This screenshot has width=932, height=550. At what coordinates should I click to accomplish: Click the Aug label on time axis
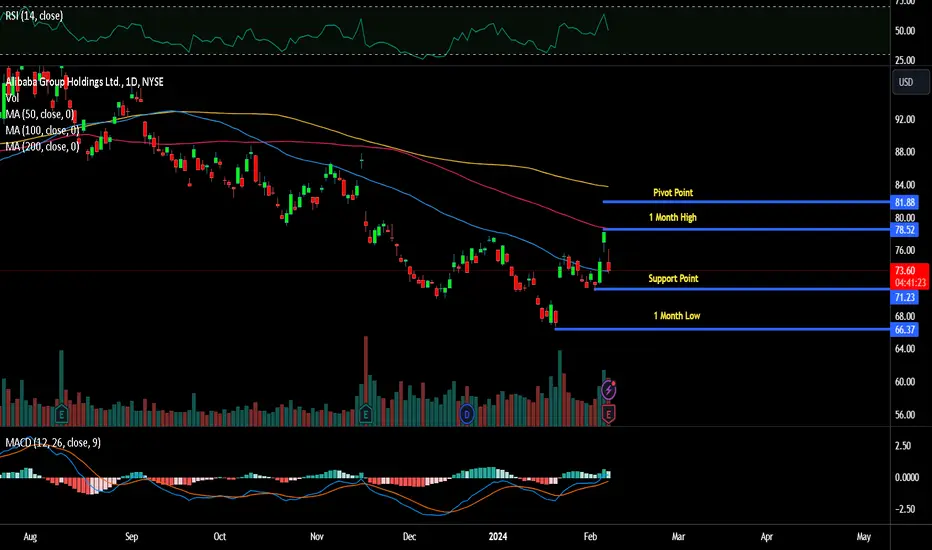click(x=30, y=536)
